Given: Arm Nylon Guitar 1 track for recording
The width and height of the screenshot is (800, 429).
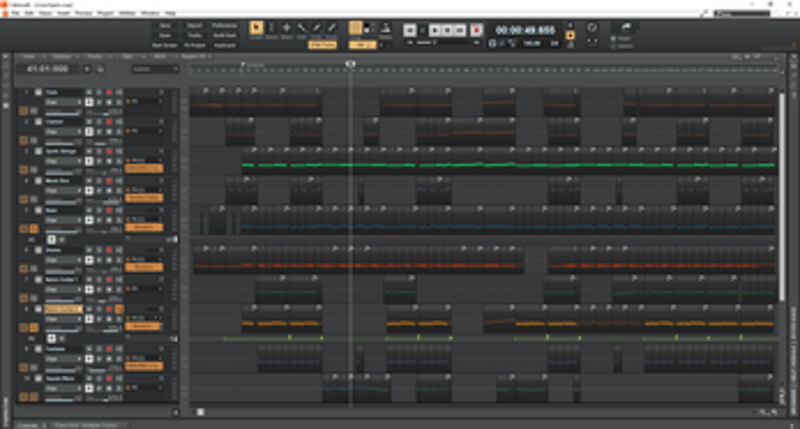Looking at the screenshot, I should [x=109, y=280].
